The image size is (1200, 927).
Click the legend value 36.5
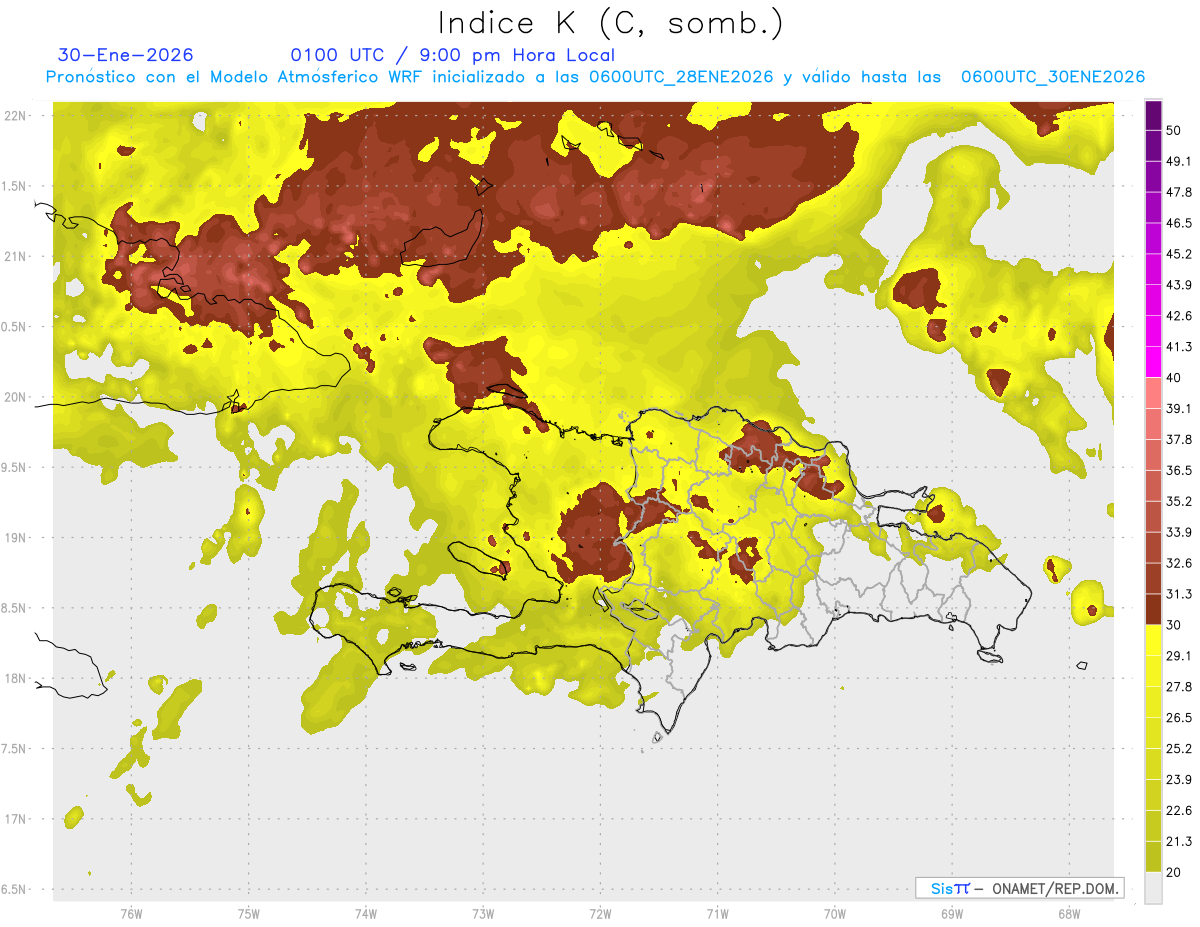point(1179,470)
